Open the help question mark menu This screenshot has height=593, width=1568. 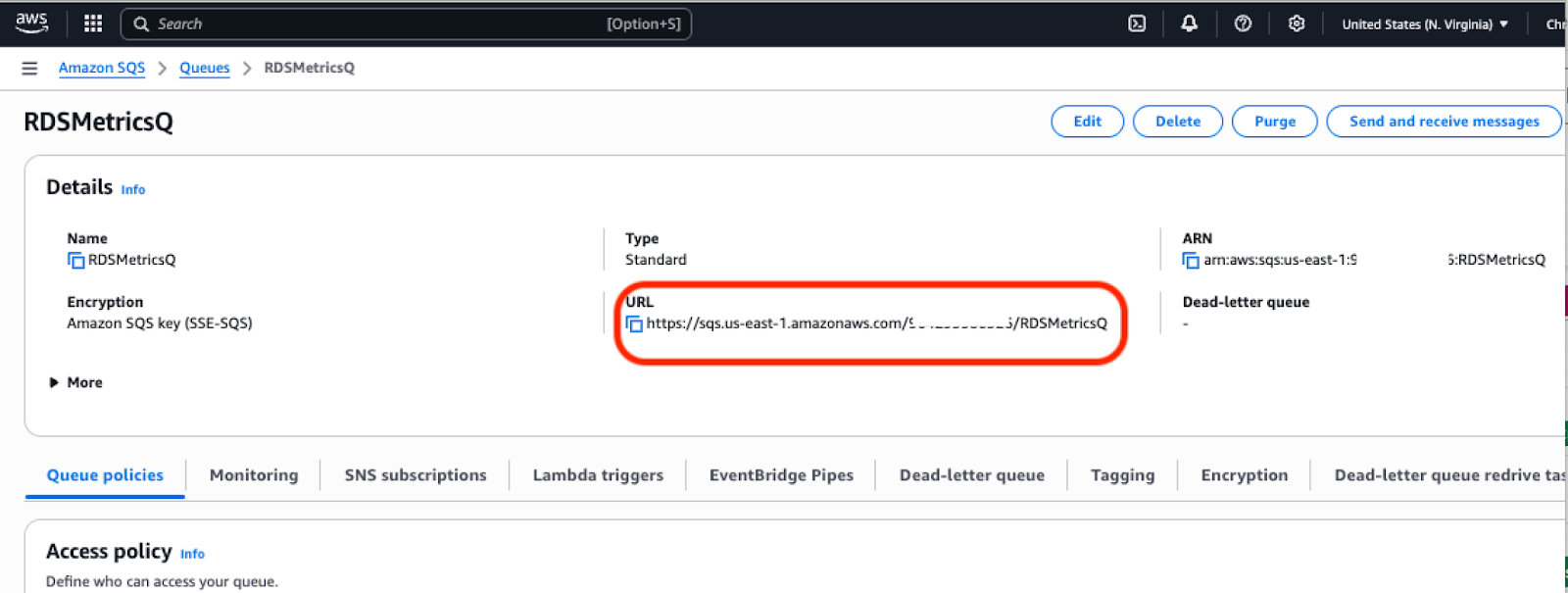(x=1243, y=24)
